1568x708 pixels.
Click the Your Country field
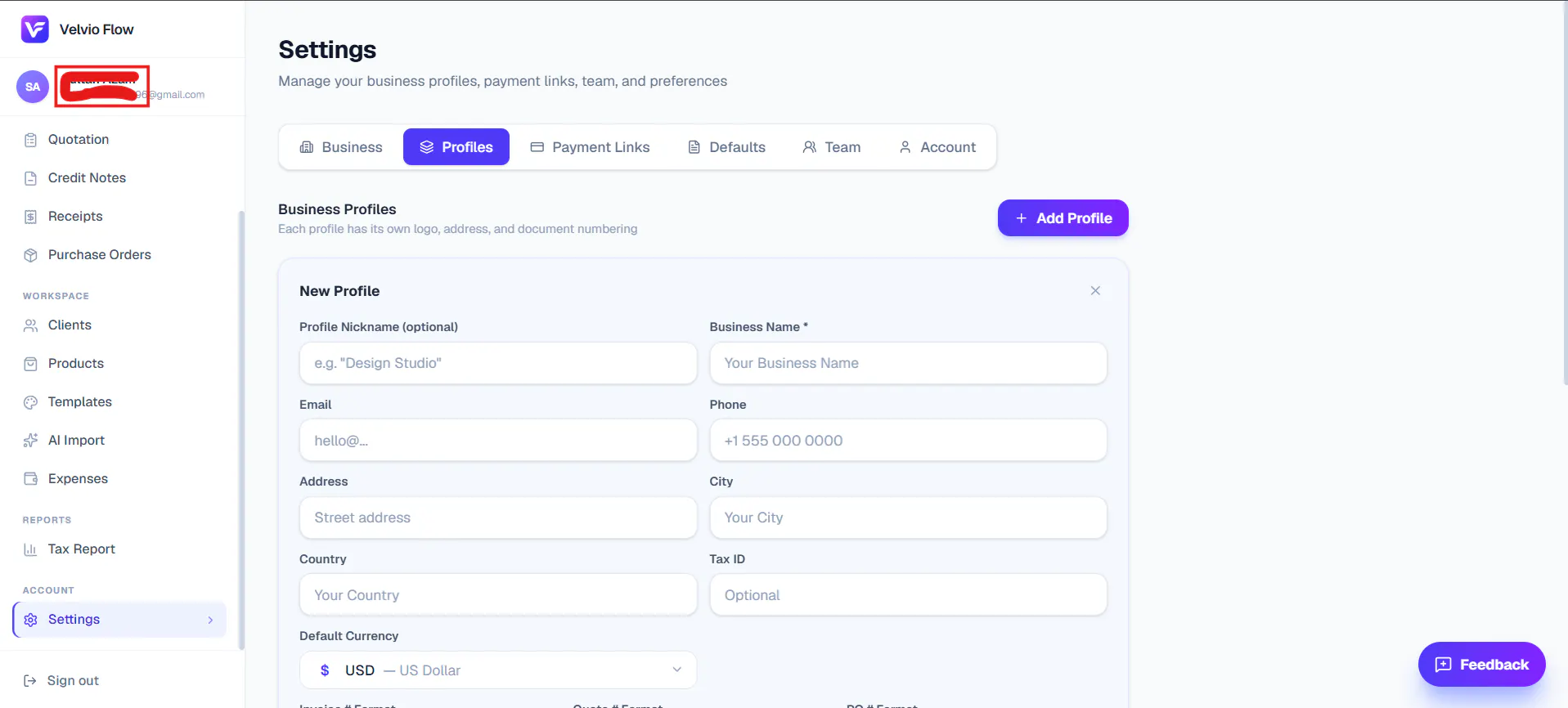[498, 595]
